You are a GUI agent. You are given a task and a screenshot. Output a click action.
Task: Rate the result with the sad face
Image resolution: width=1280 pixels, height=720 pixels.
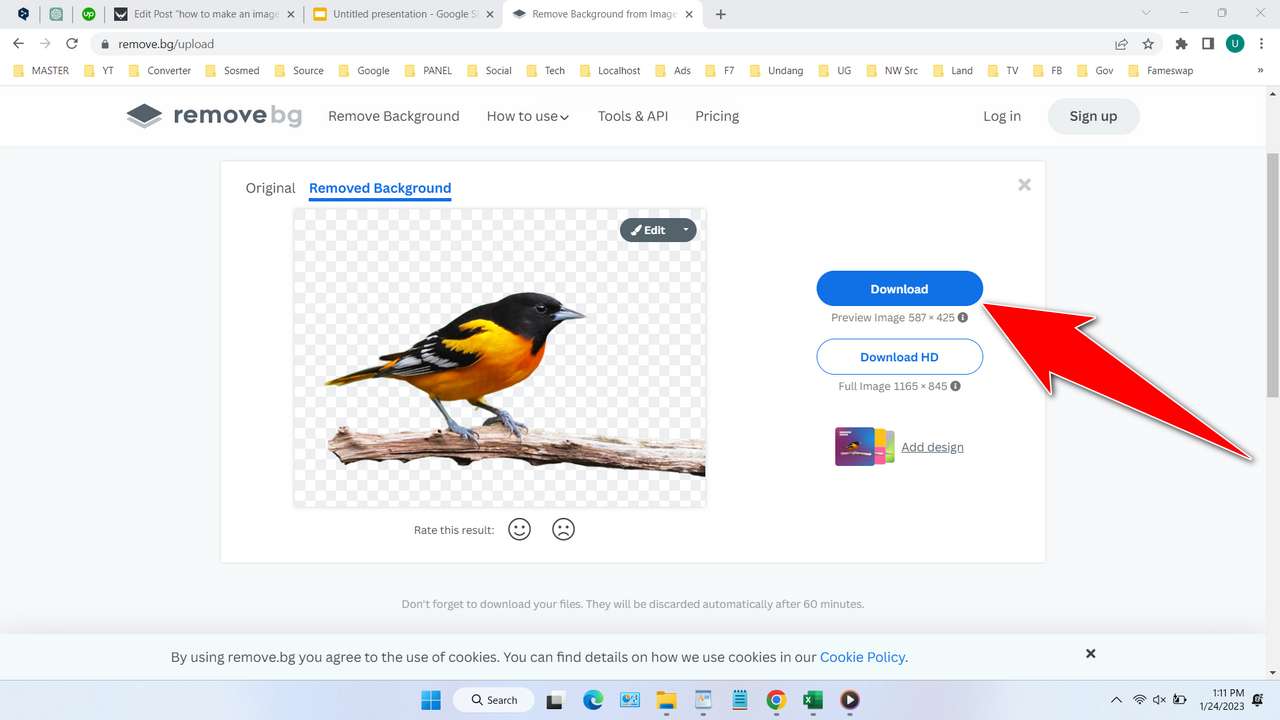(563, 529)
